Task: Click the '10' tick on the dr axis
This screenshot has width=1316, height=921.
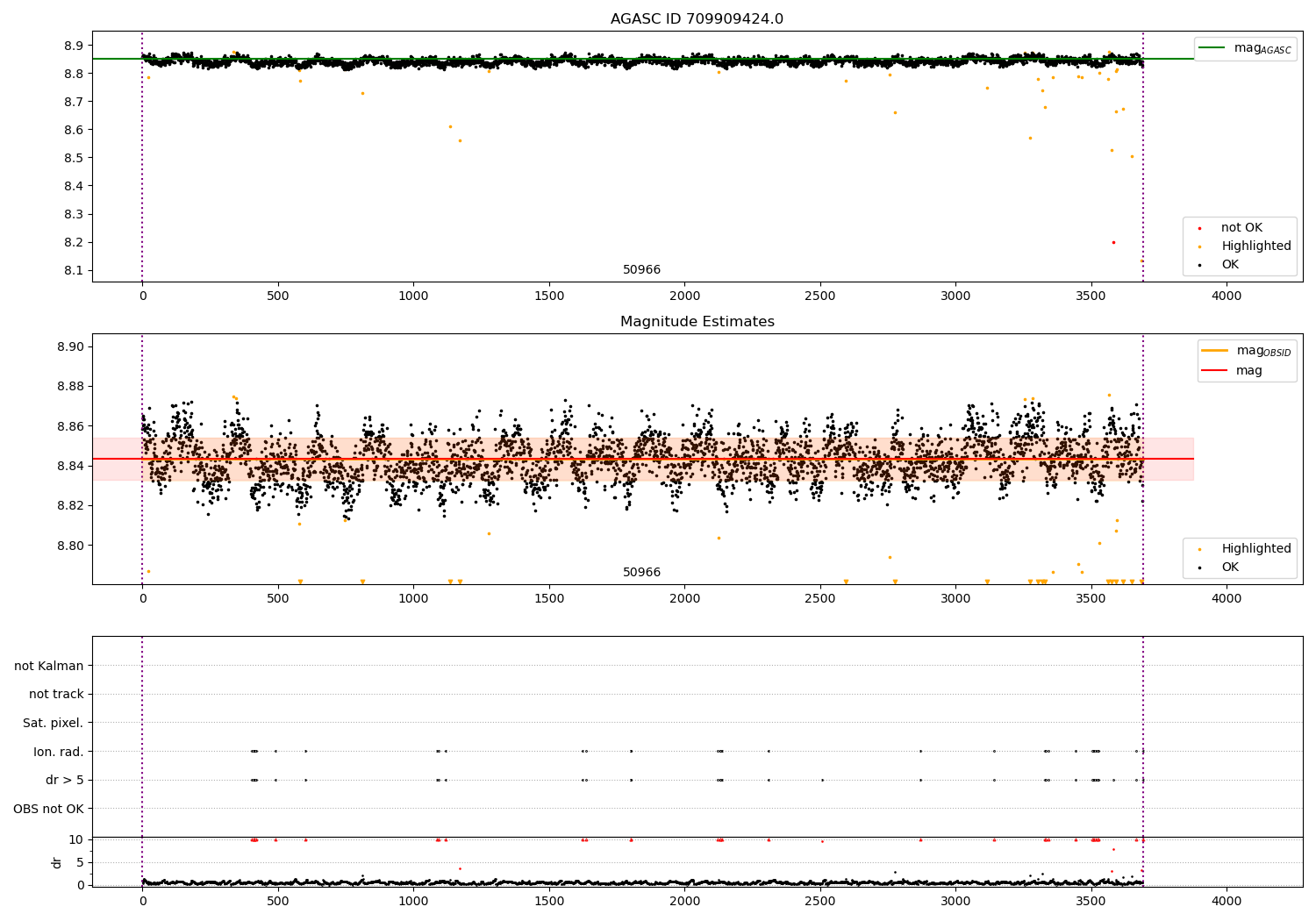Action: [76, 840]
